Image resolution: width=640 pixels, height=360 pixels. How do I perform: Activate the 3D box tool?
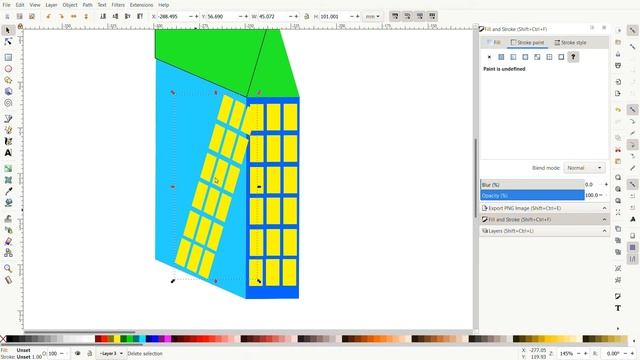(8, 91)
